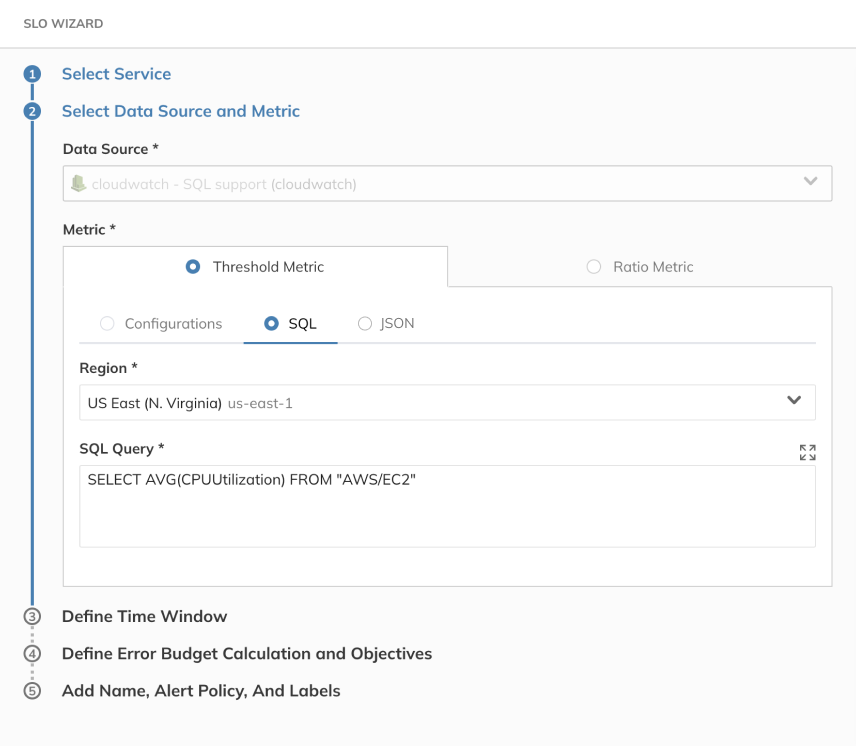The height and width of the screenshot is (746, 856).
Task: Click the CloudWatch service icon
Action: [79, 183]
